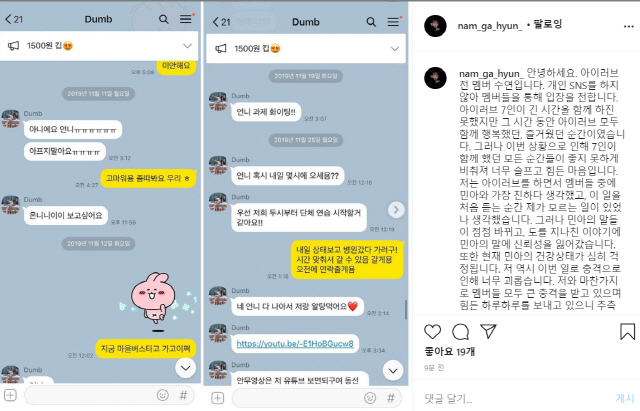Tap the search icon in left chat header
Image resolution: width=640 pixels, height=411 pixels.
coord(164,19)
